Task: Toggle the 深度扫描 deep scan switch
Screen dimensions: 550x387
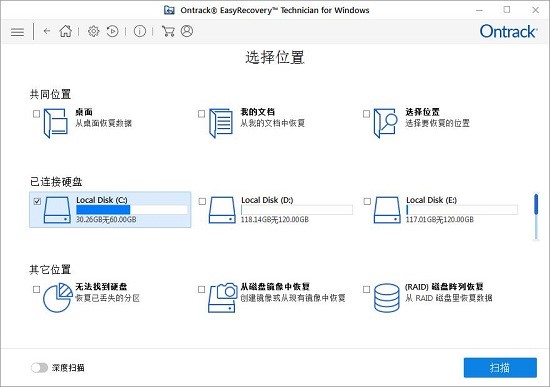Action: (39, 368)
